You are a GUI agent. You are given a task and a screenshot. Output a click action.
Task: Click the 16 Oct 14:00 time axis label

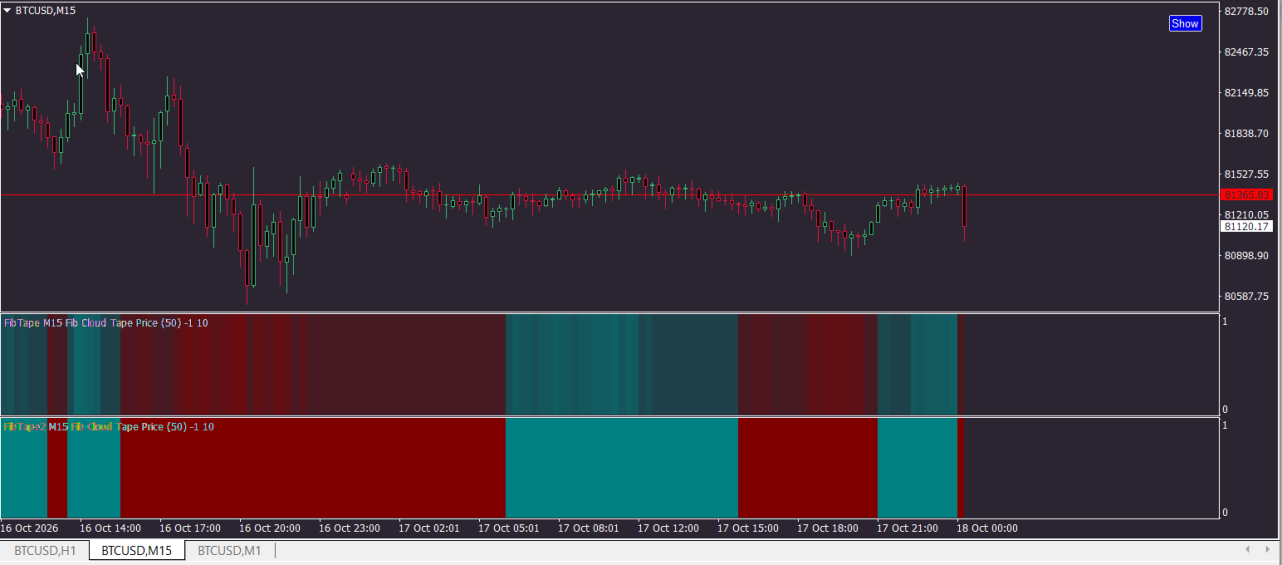tap(110, 528)
